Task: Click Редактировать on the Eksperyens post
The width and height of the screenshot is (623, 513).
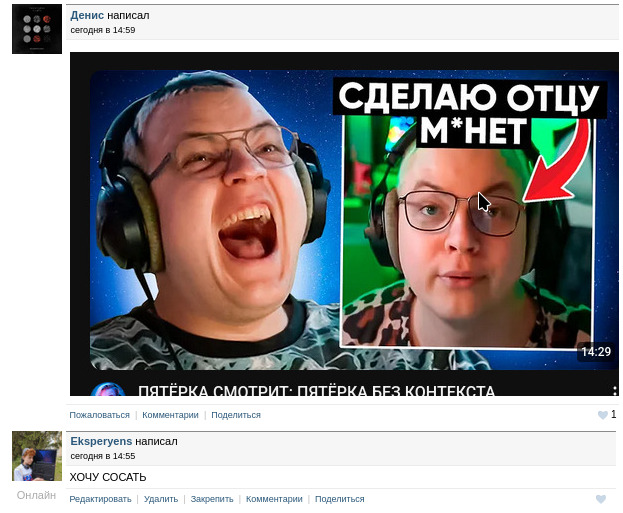Action: click(x=100, y=499)
